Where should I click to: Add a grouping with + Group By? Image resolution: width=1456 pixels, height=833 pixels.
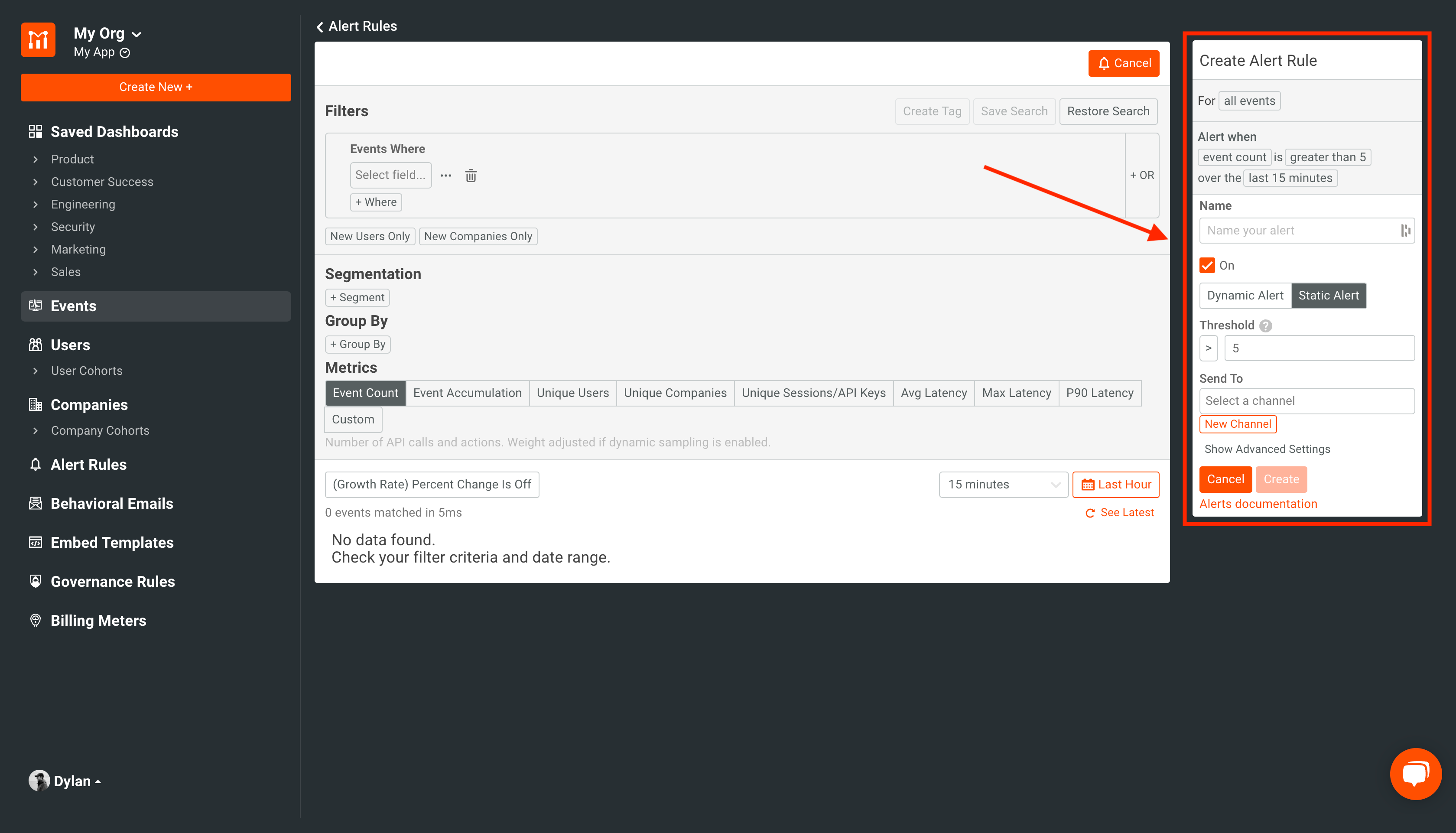tap(357, 345)
